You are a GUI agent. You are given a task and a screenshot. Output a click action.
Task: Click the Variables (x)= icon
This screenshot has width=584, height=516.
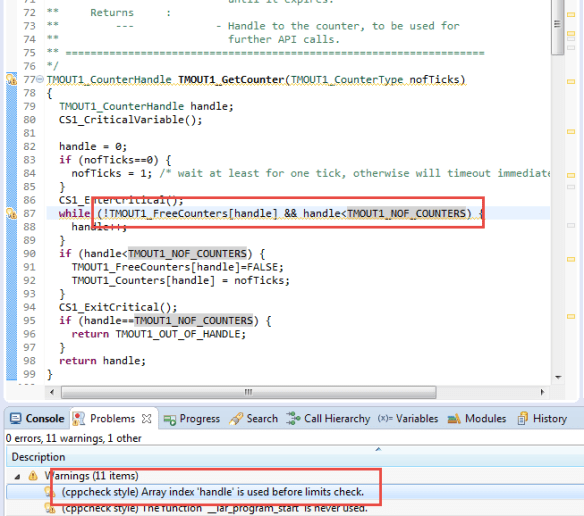[x=385, y=418]
